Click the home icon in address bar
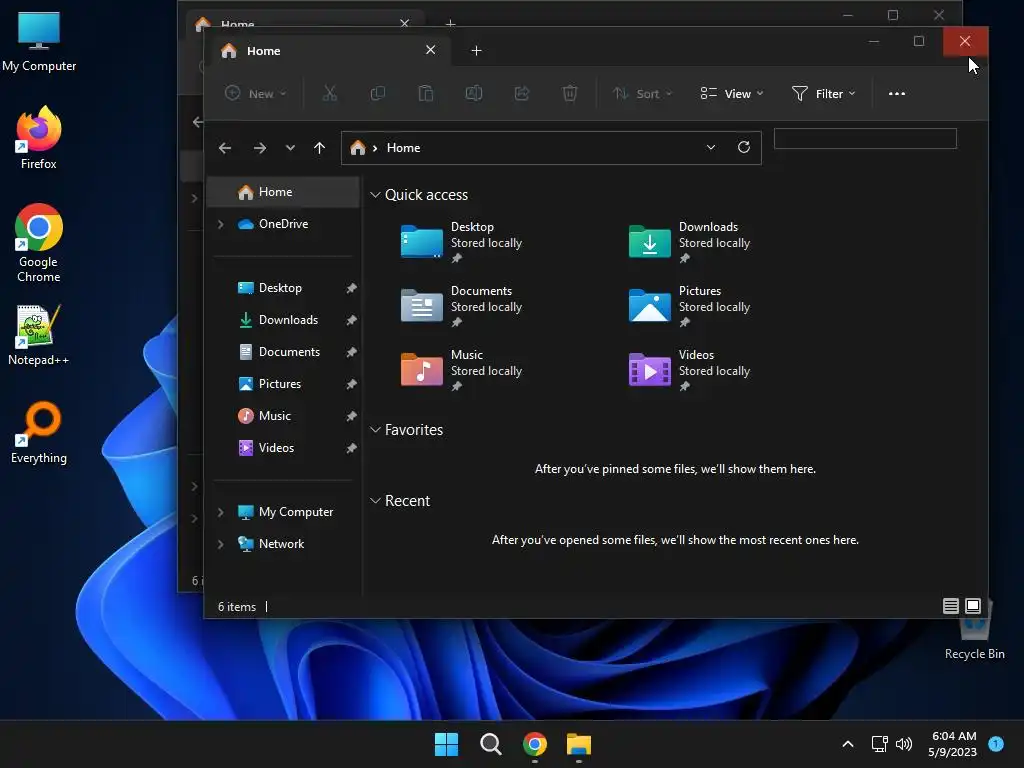Image resolution: width=1024 pixels, height=768 pixels. [x=358, y=148]
